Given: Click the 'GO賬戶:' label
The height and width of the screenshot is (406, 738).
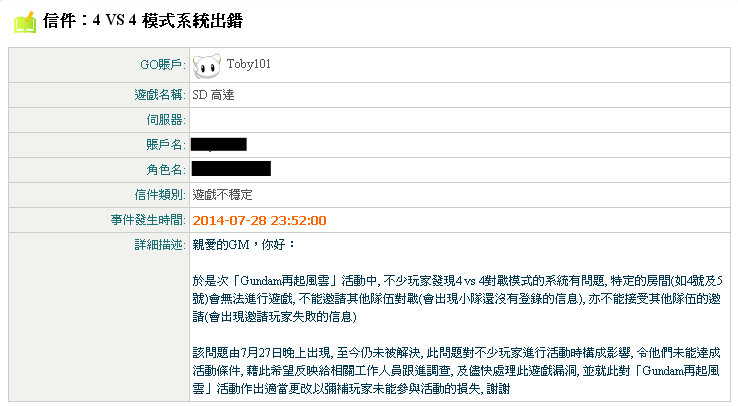Looking at the screenshot, I should tap(163, 65).
